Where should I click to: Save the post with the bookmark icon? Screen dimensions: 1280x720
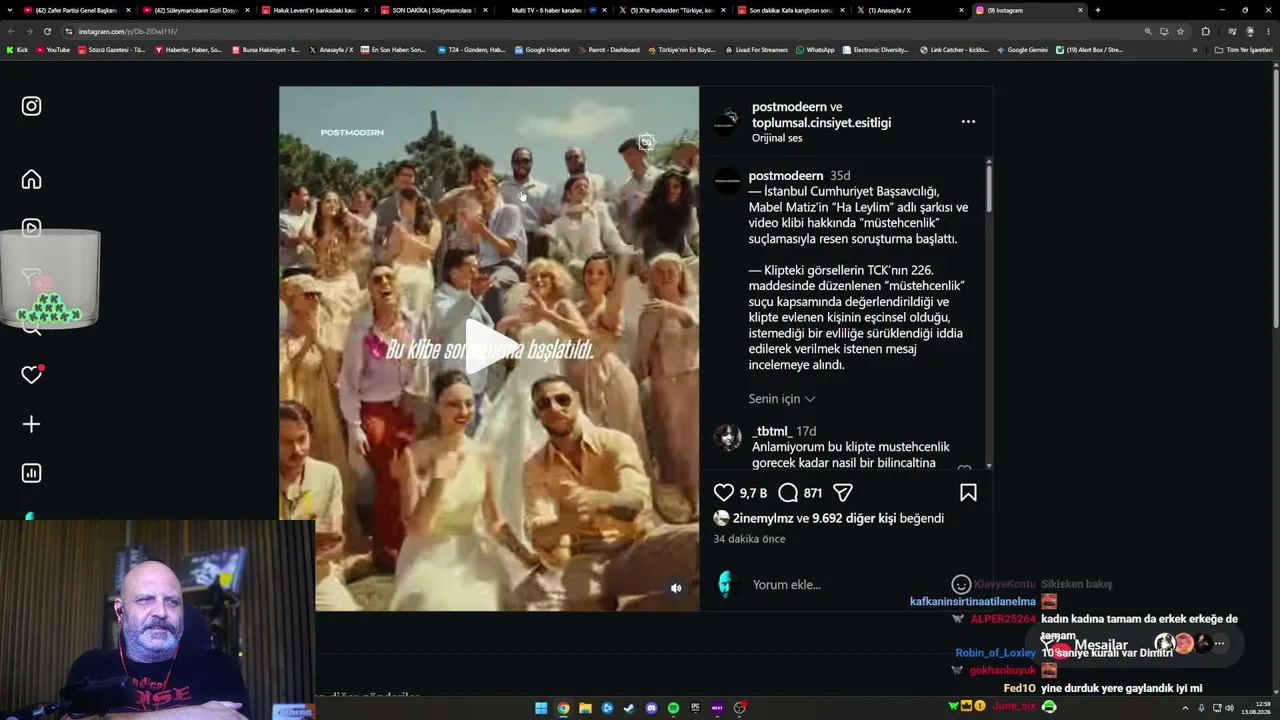click(968, 492)
